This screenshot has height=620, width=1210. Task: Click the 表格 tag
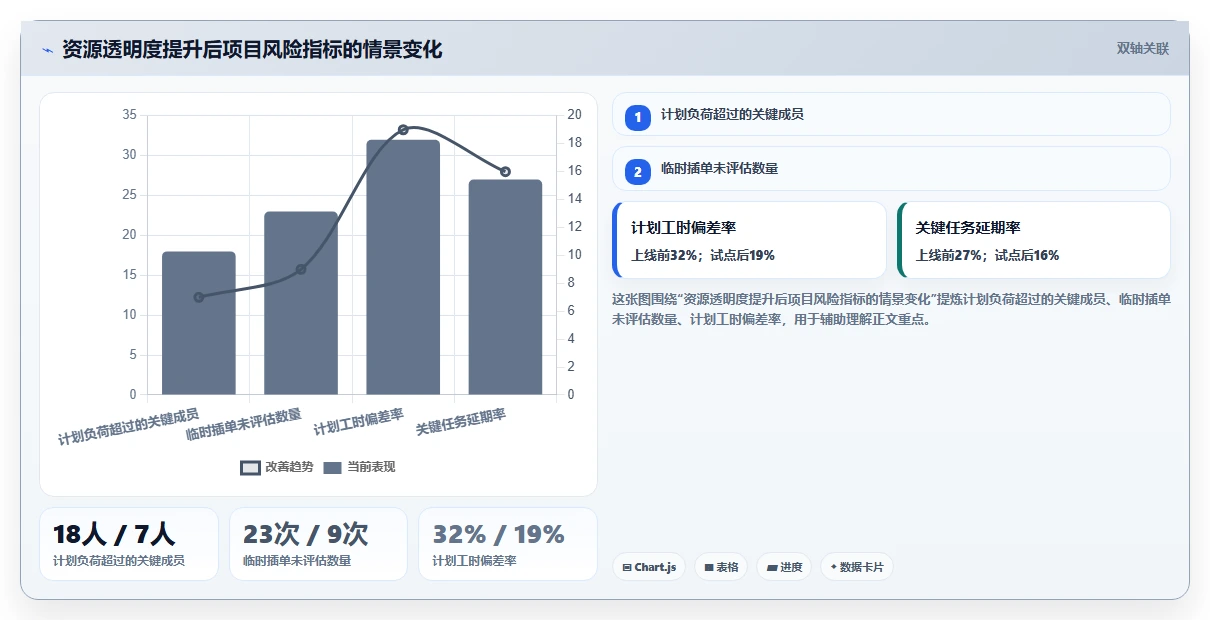click(721, 567)
